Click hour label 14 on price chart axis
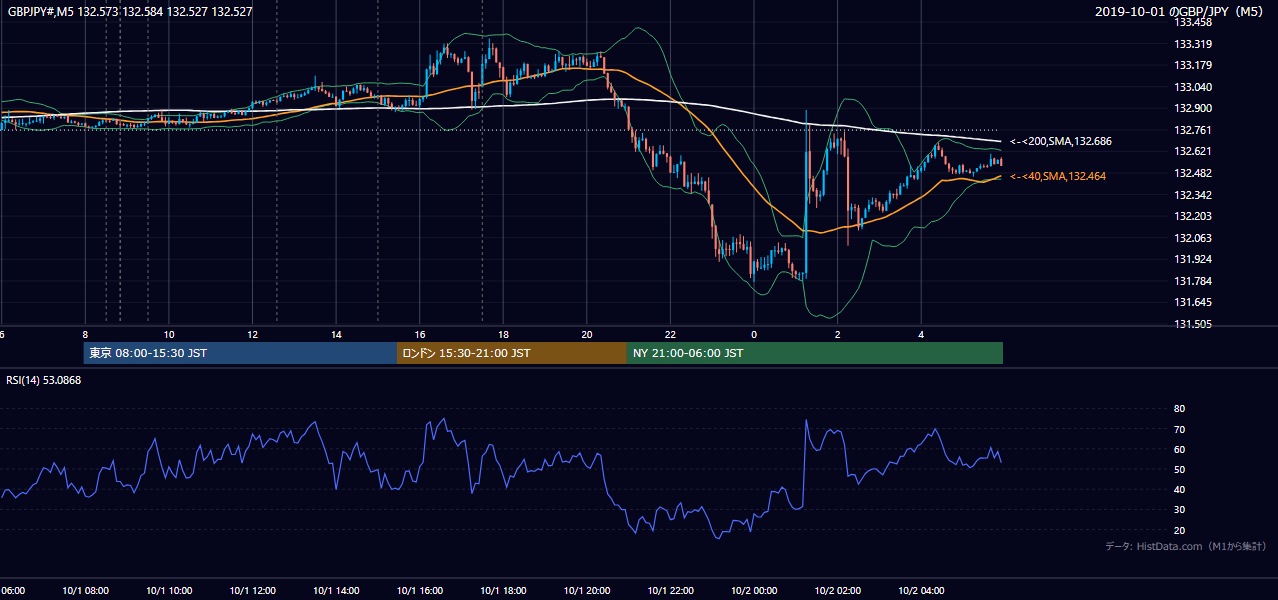Image resolution: width=1278 pixels, height=600 pixels. click(x=337, y=334)
